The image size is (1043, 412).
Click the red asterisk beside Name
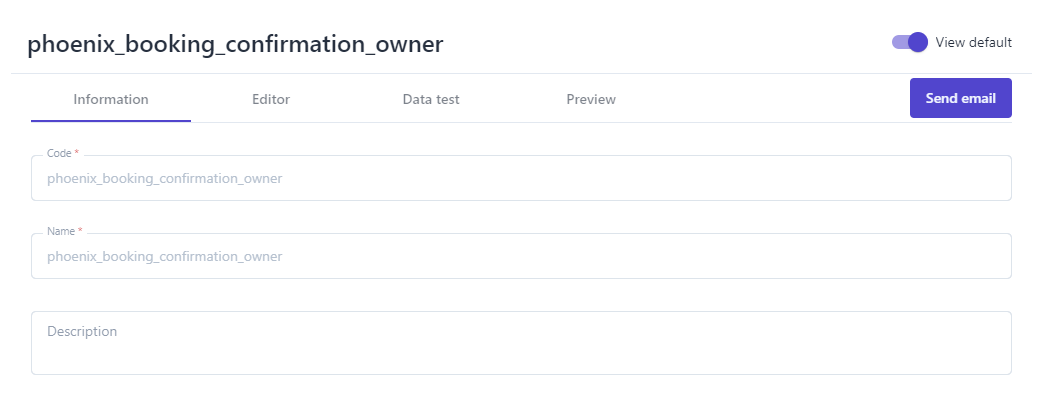pyautogui.click(x=80, y=231)
